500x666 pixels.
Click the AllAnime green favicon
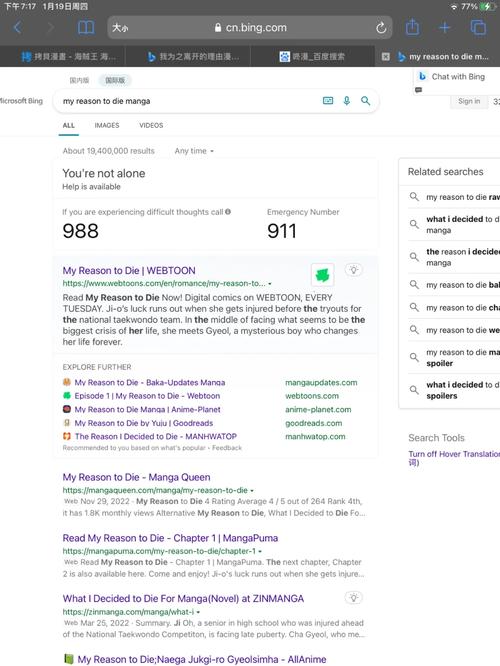68,659
